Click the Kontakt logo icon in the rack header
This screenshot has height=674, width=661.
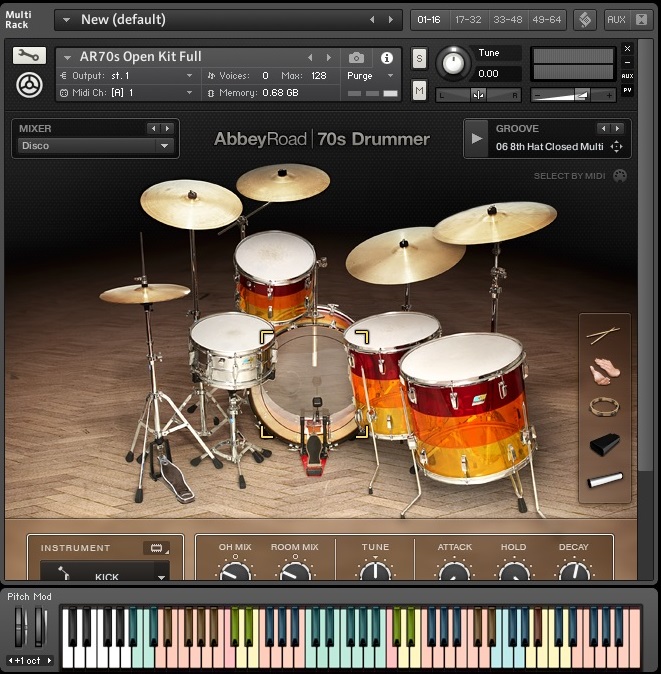pyautogui.click(x=584, y=19)
